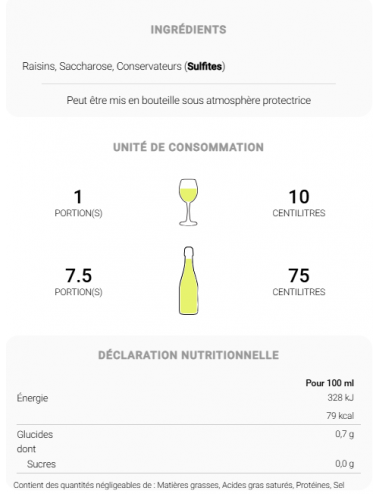
Task: Click the white wine glass icon
Action: pos(188,202)
